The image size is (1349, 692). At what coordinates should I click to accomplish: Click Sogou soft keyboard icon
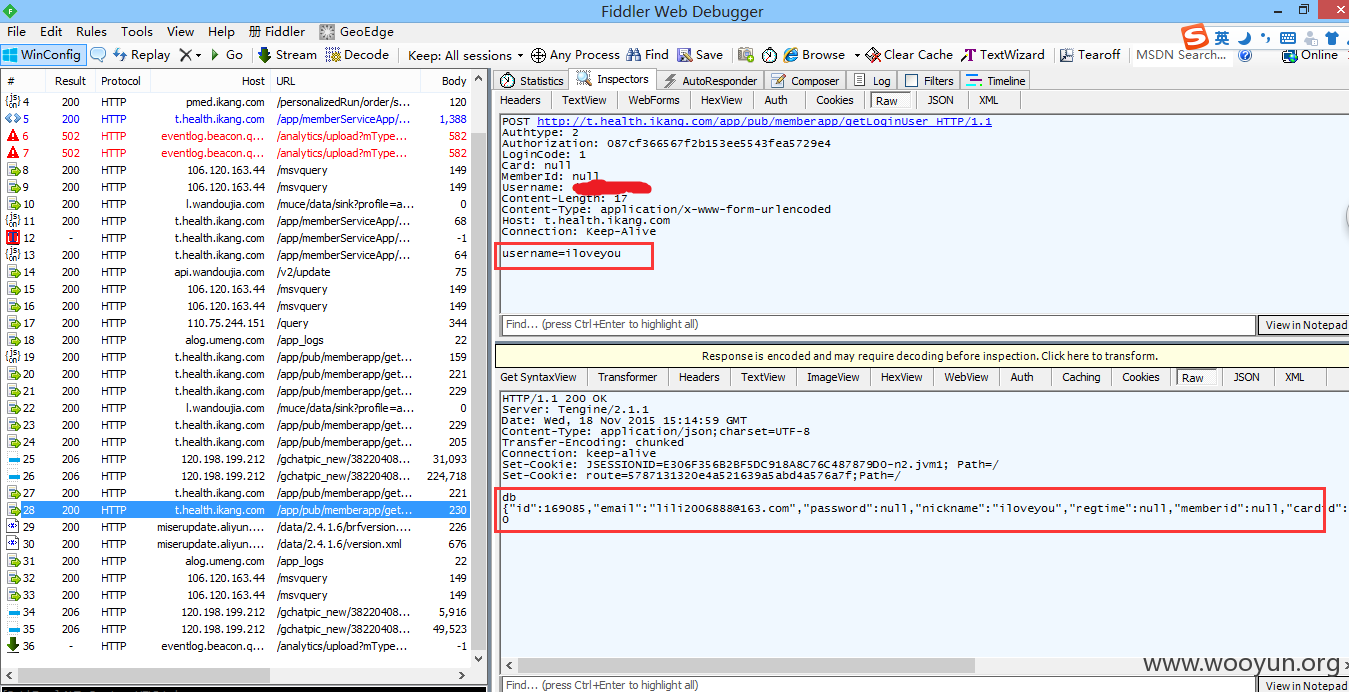pos(1290,38)
